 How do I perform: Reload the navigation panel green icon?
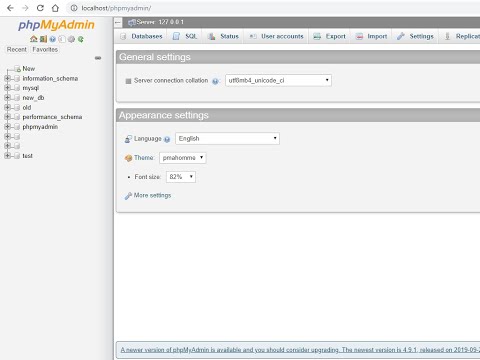click(x=81, y=39)
